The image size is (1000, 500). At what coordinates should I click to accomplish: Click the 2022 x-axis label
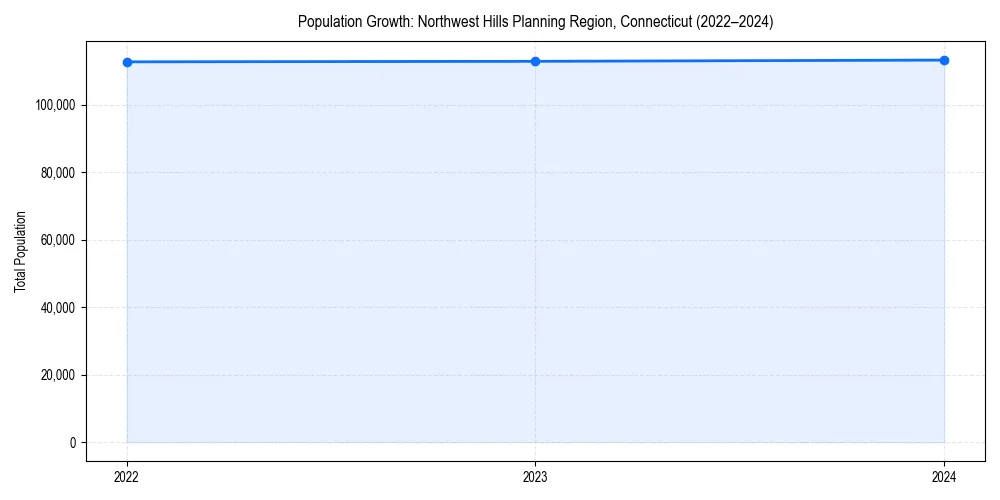(x=128, y=477)
